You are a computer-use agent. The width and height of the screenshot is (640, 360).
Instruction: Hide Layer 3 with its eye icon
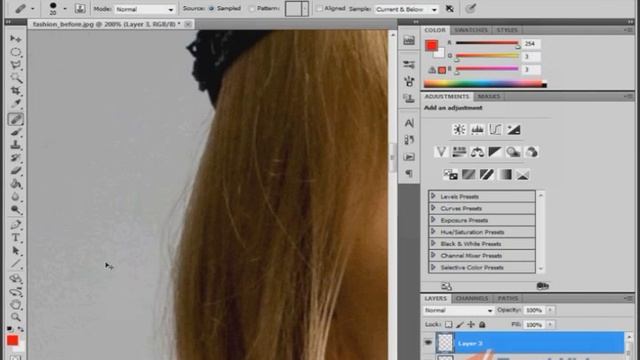click(x=428, y=342)
